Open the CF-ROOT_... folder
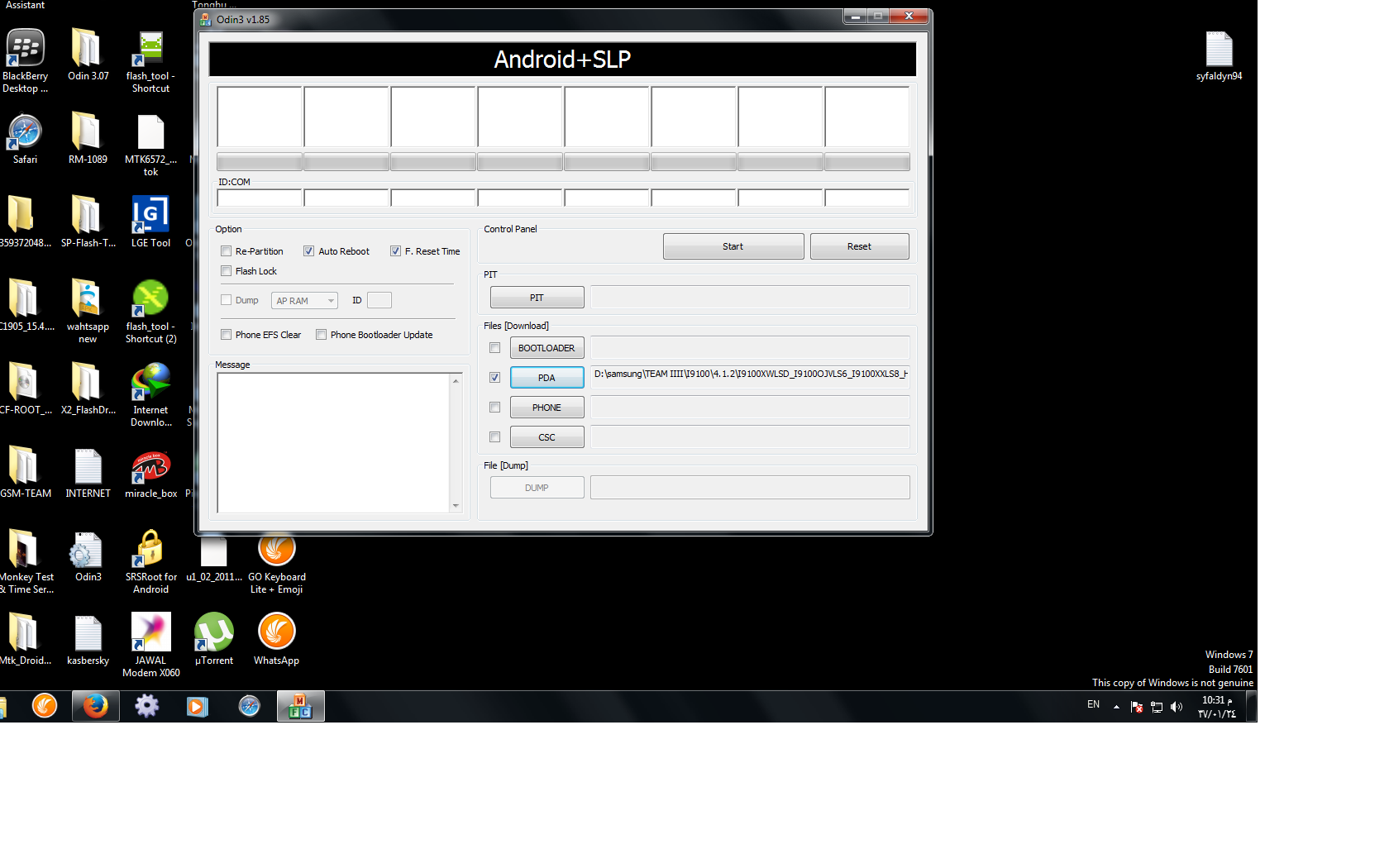This screenshot has height=868, width=1389. coord(25,389)
